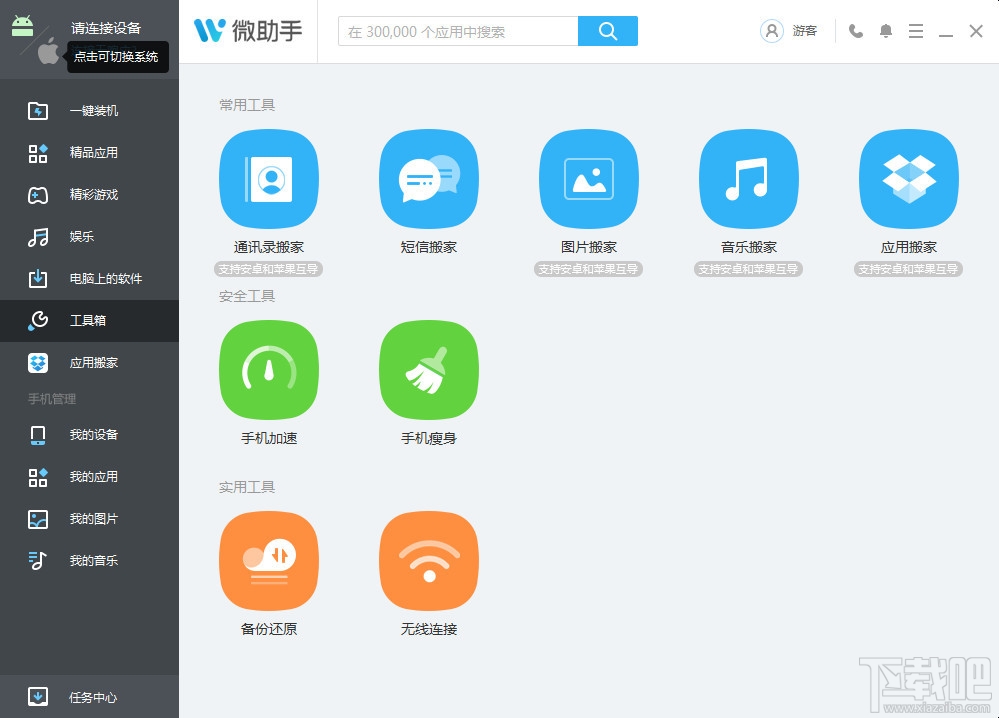Click the 音乐搬家 label text
This screenshot has width=999, height=718.
pos(749,247)
